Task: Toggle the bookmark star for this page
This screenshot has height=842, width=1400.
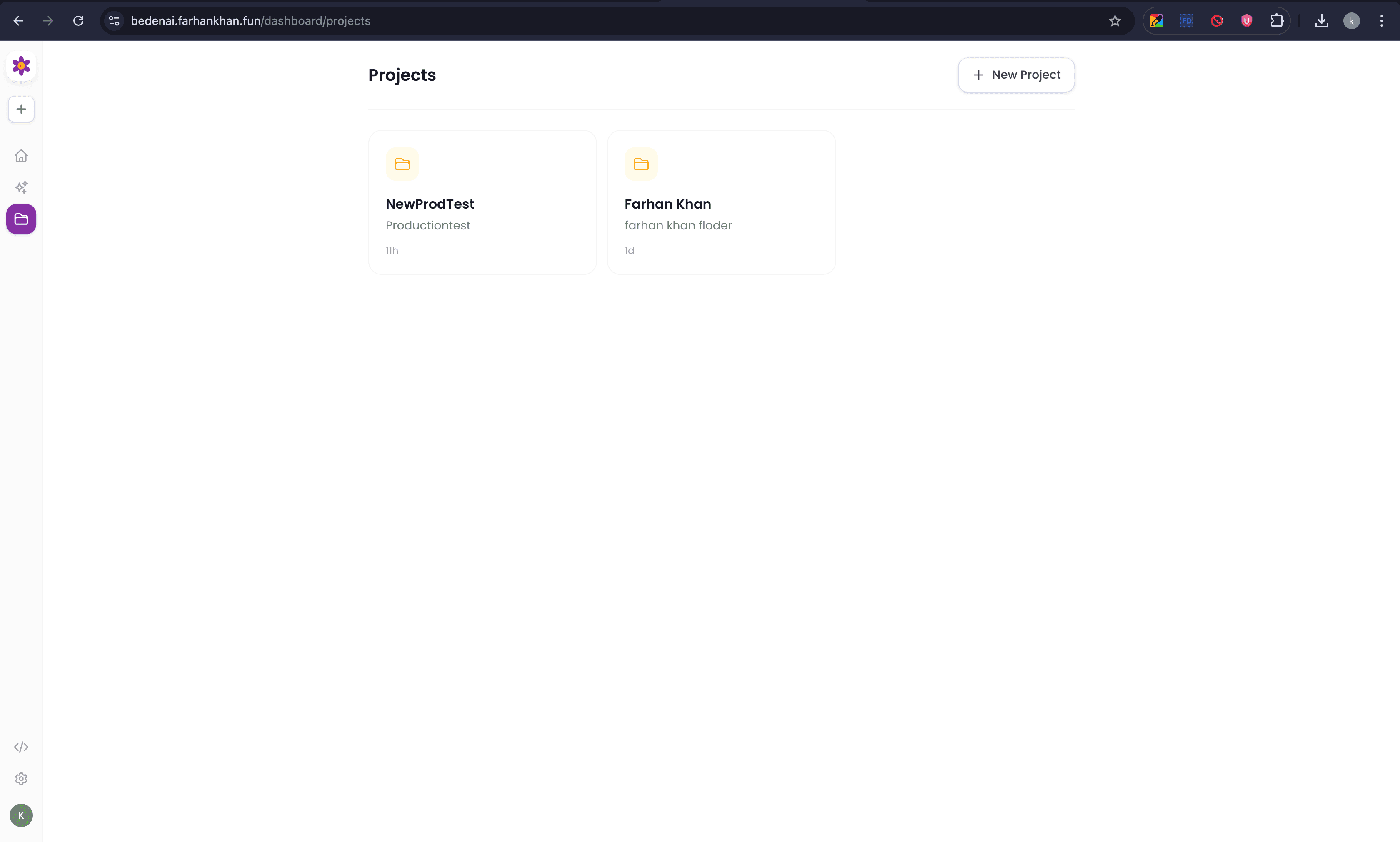Action: tap(1115, 20)
